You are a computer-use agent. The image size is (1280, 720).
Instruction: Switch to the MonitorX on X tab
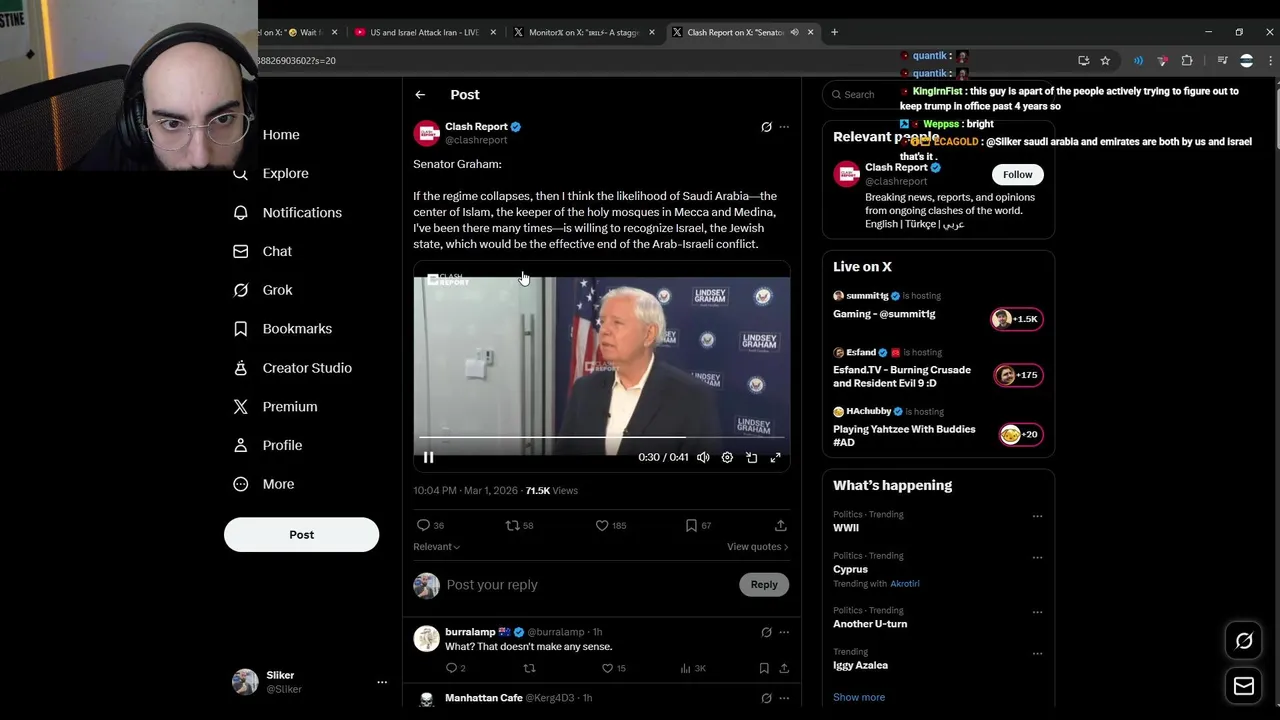pos(584,32)
